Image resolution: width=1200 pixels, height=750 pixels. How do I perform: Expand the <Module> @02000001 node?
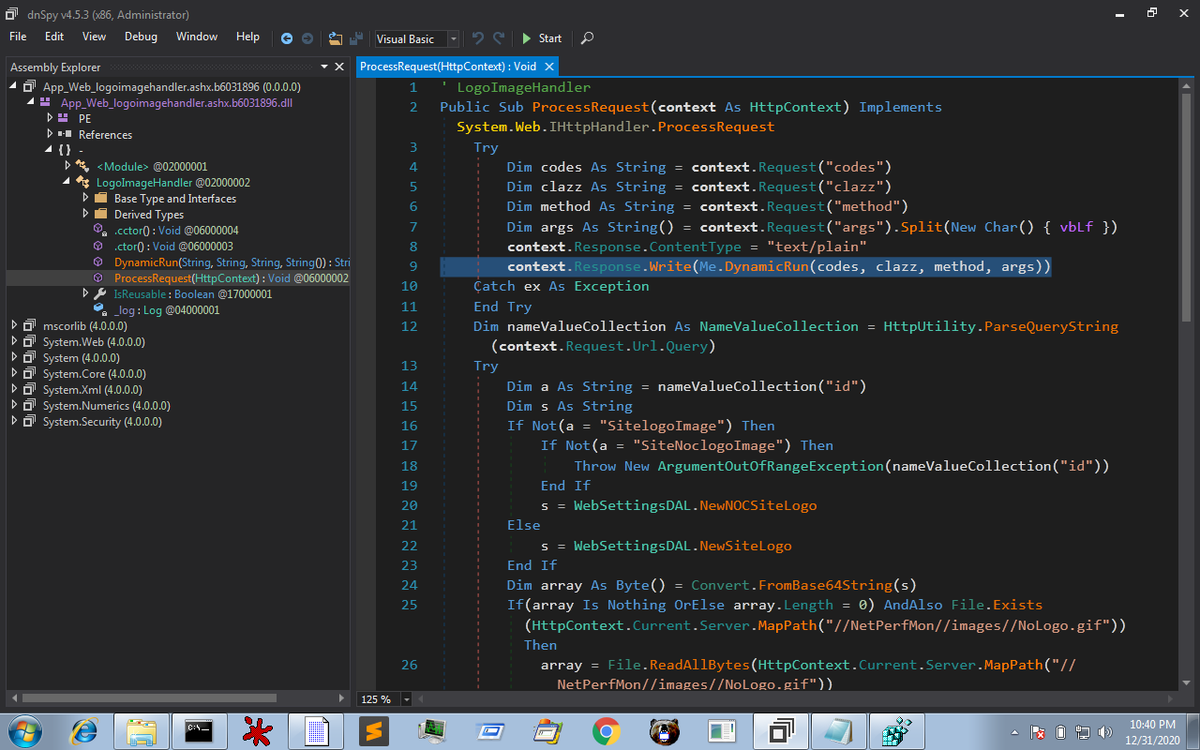[68, 165]
